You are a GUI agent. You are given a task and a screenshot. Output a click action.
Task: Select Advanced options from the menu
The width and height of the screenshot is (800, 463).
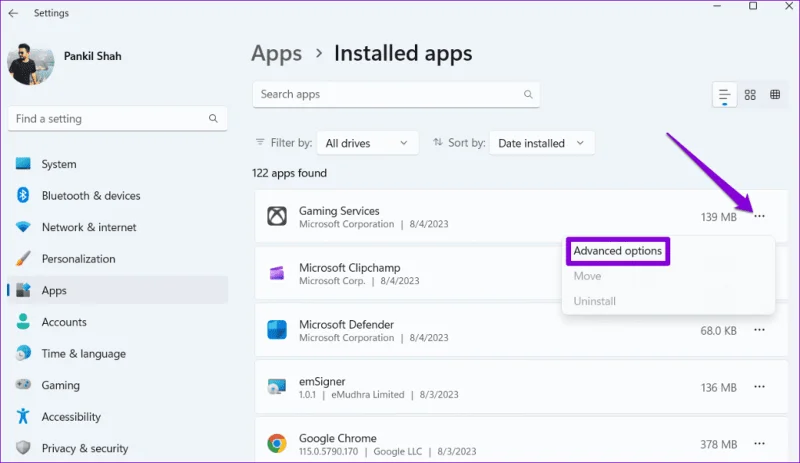click(x=617, y=251)
